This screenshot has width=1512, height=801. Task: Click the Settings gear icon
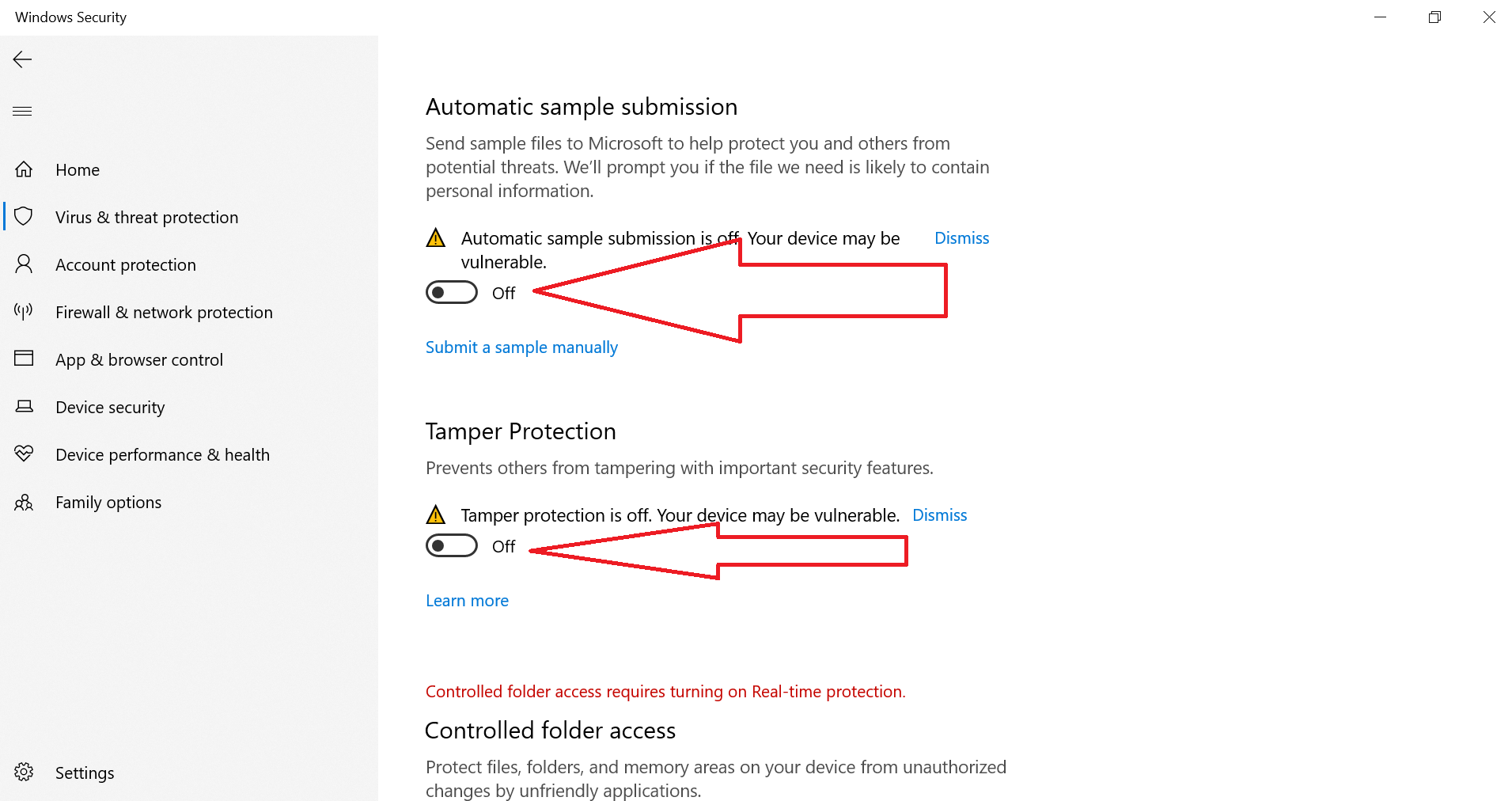point(24,772)
